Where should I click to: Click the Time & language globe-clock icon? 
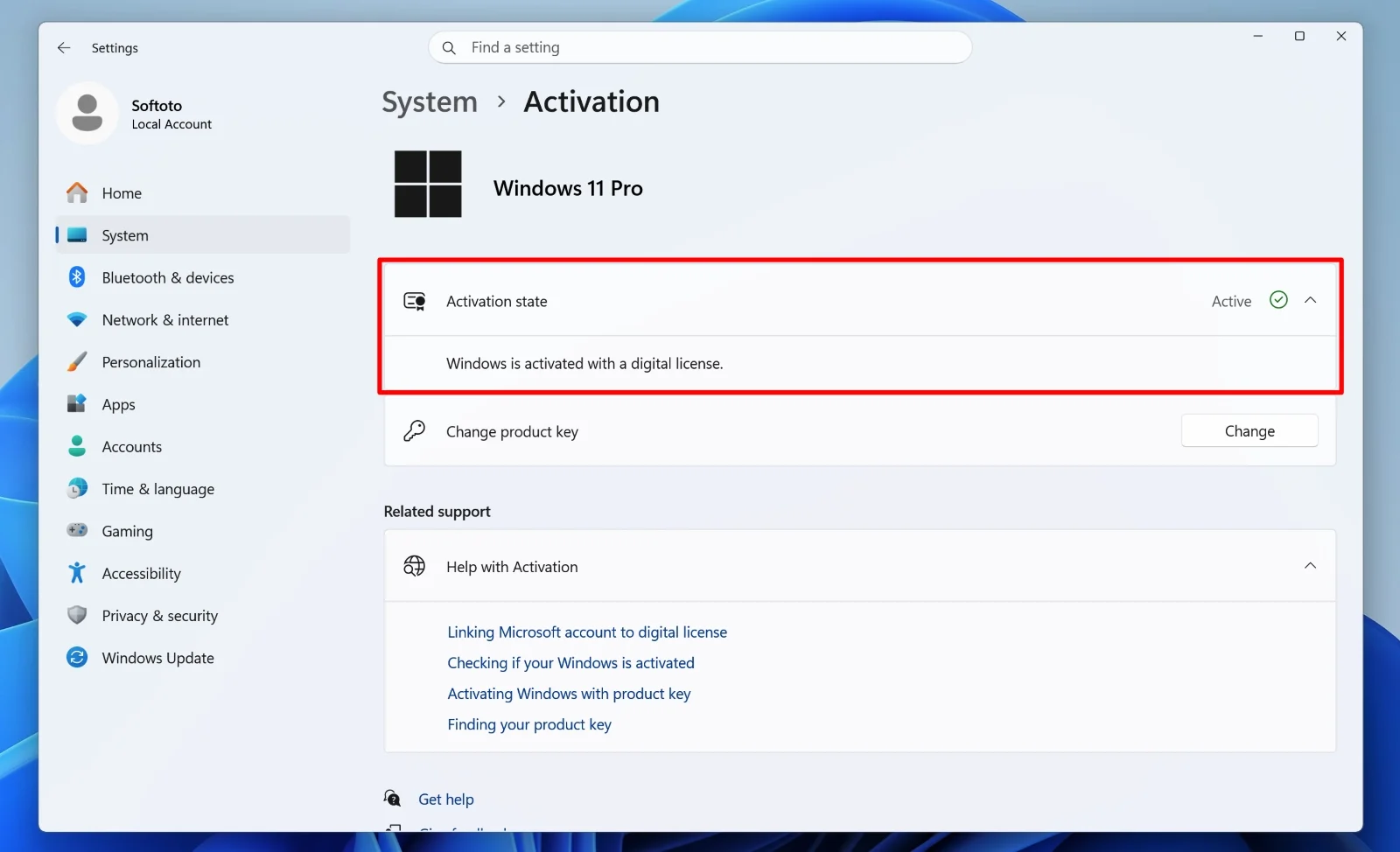point(77,488)
